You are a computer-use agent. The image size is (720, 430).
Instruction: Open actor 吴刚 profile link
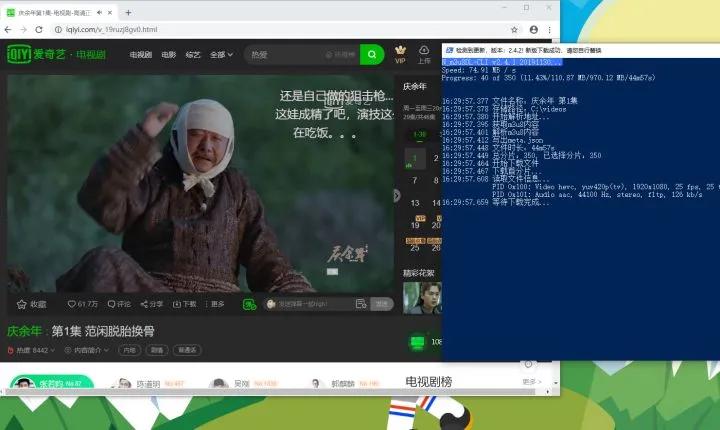244,384
